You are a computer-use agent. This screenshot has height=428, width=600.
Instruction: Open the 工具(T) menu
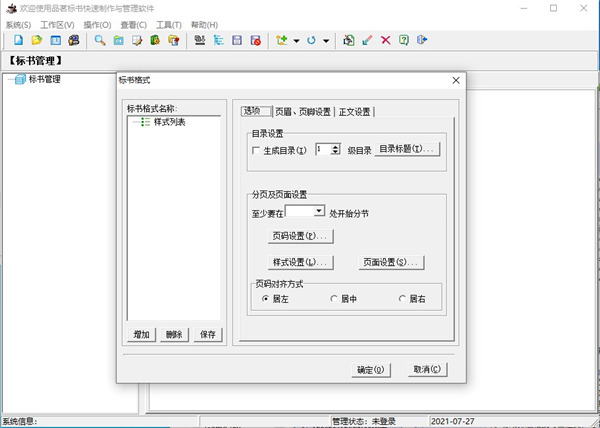pos(169,25)
